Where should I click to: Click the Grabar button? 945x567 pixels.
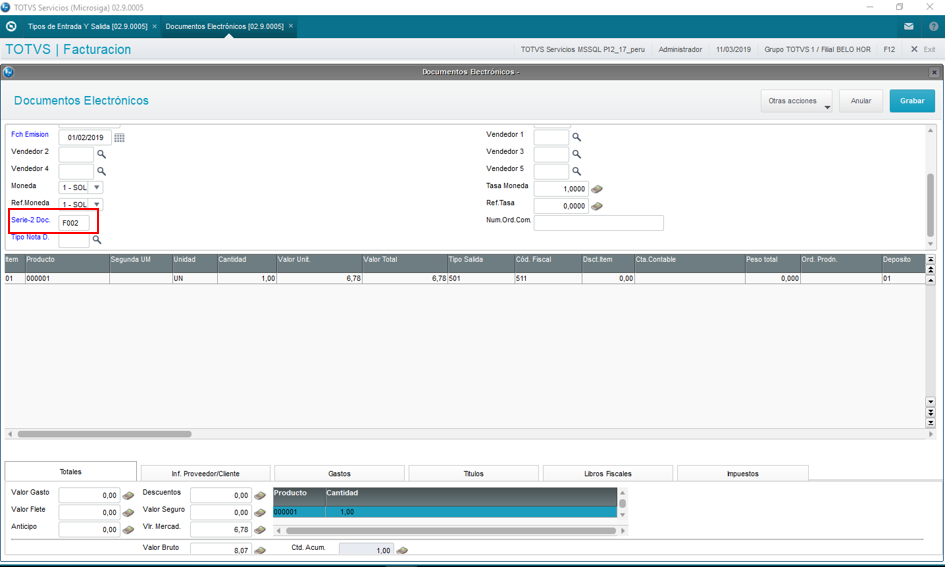point(912,101)
